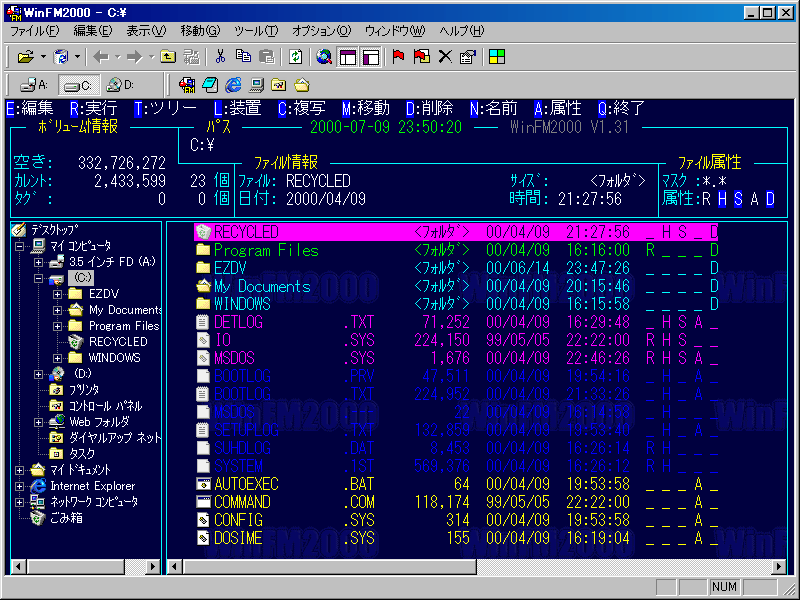Viewport: 800px width, 600px height.
Task: Click the file list scrollbar right arrow
Action: [779, 566]
